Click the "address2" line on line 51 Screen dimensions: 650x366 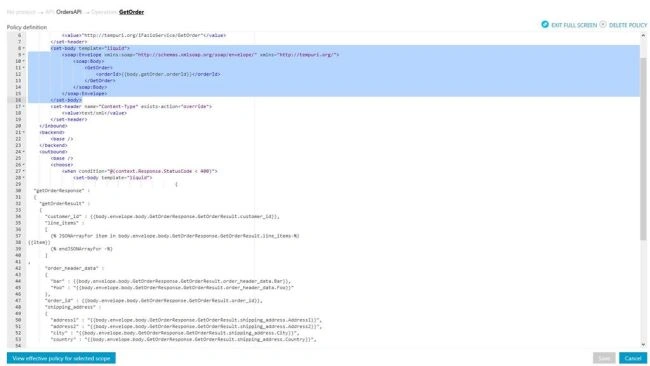click(186, 326)
